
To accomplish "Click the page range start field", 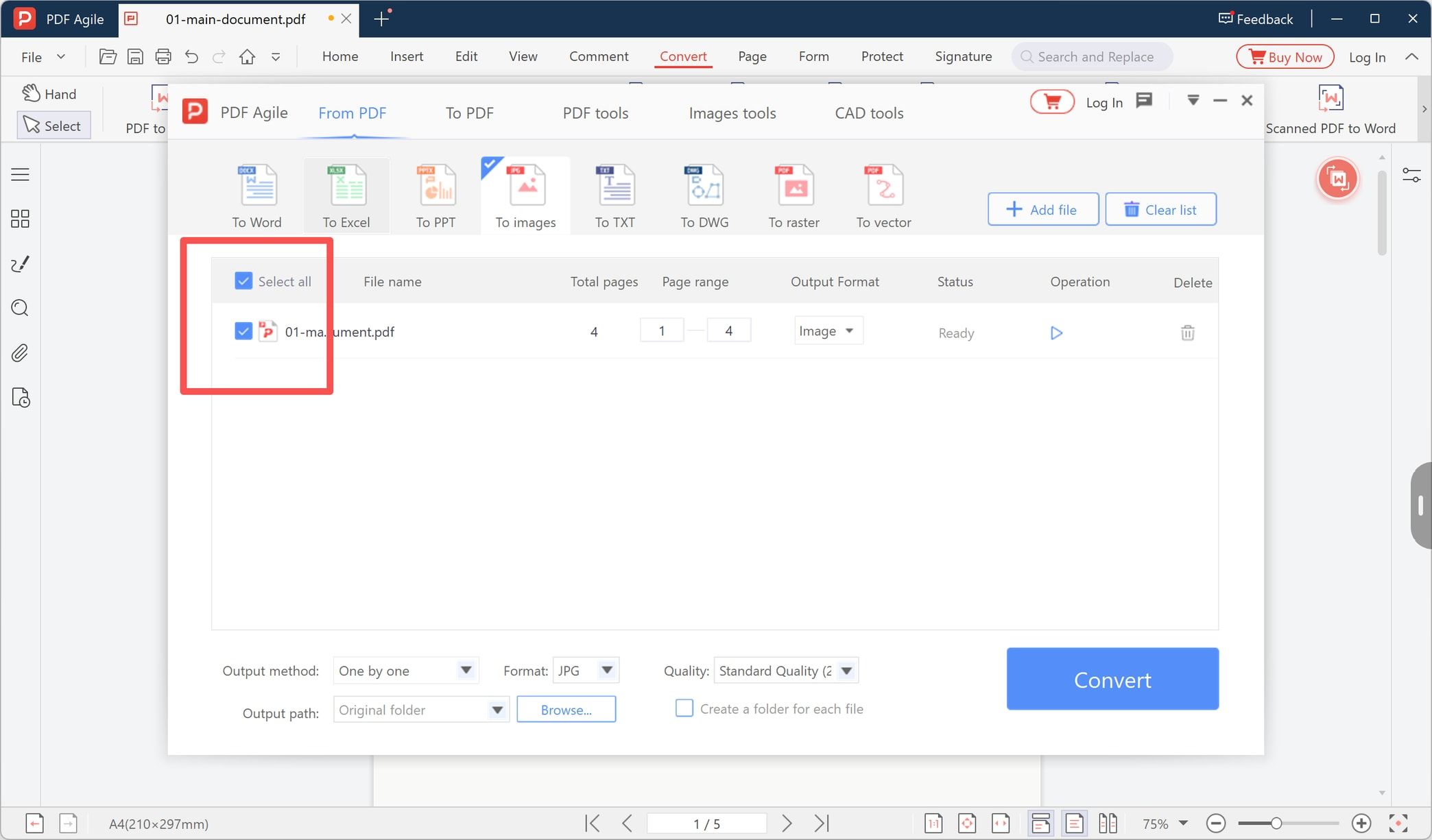I will (662, 331).
